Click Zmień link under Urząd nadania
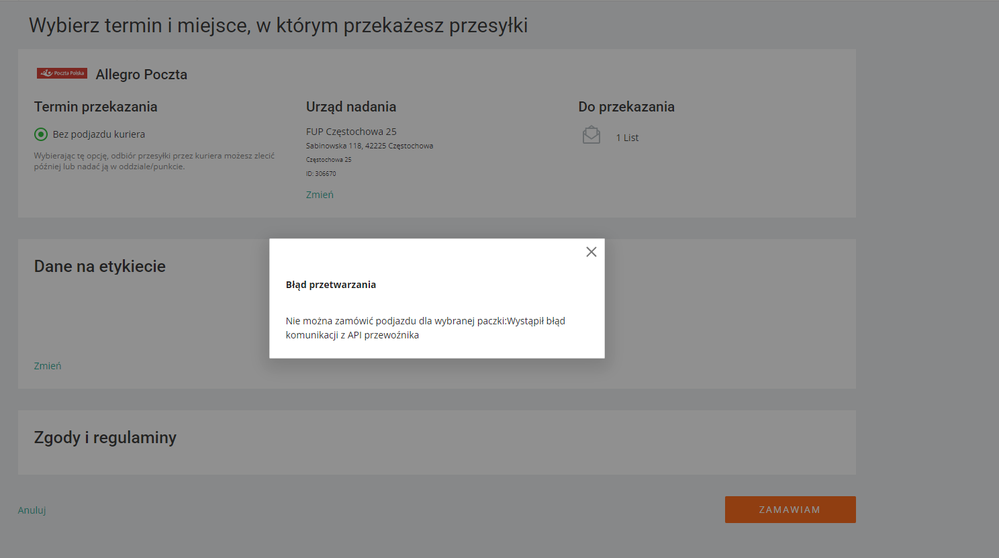 coord(319,195)
